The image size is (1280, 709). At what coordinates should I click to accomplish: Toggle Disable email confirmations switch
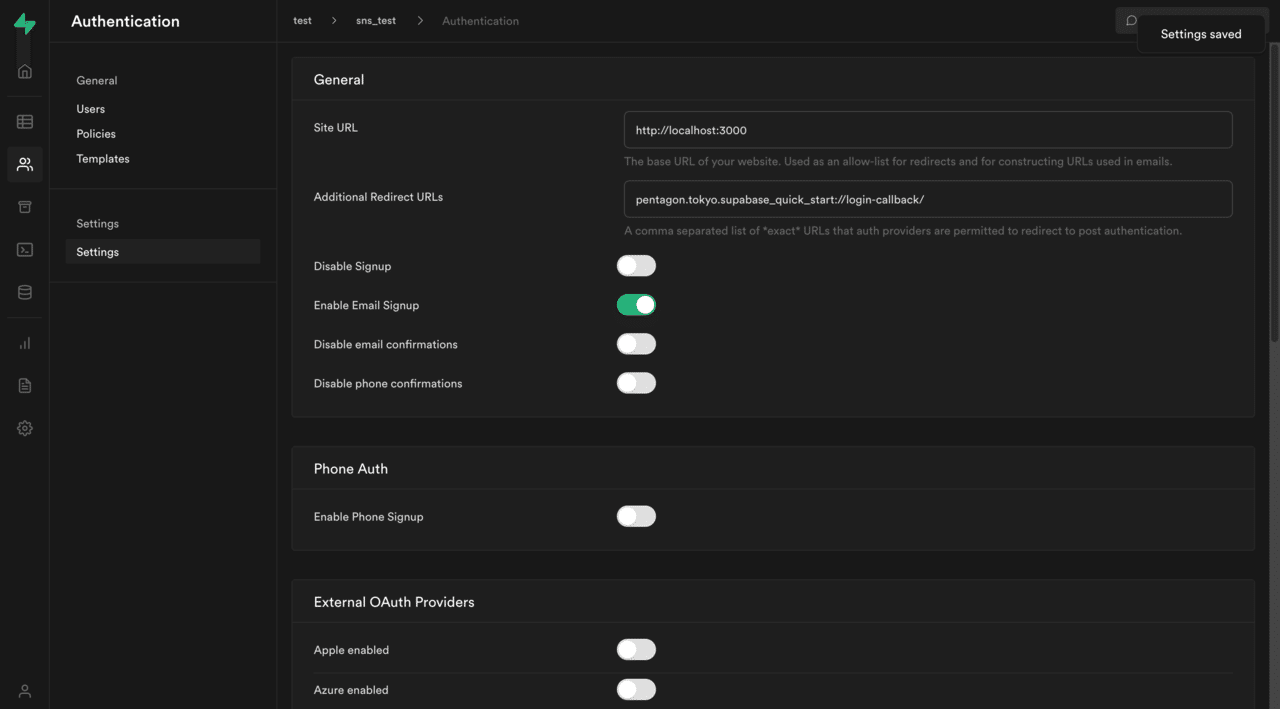click(x=636, y=344)
